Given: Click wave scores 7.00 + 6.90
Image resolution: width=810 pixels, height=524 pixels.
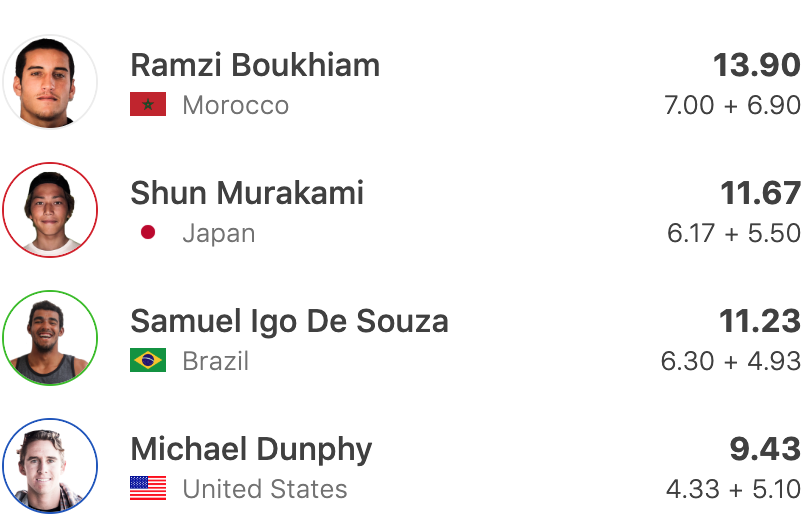Looking at the screenshot, I should [x=732, y=105].
